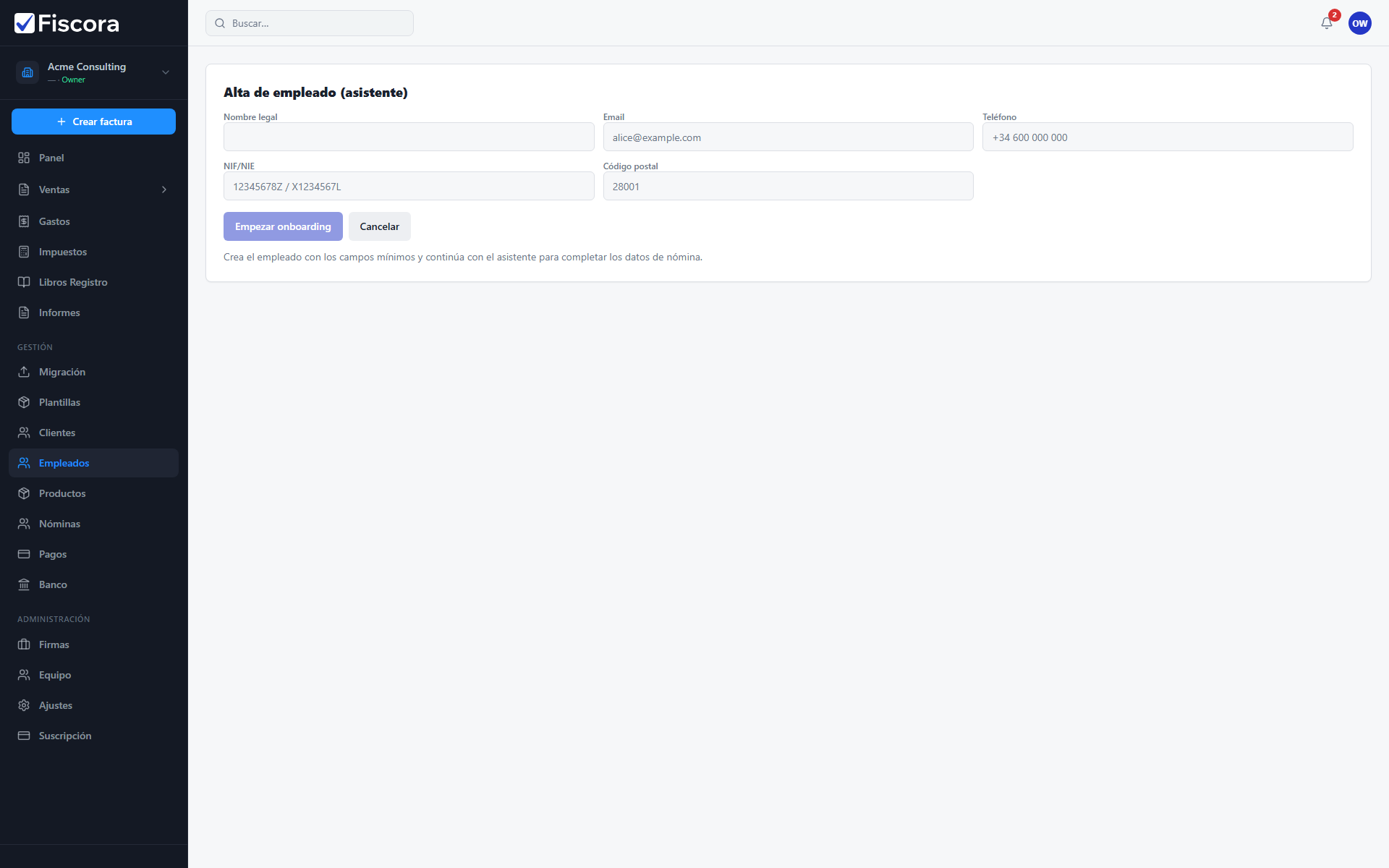Click the Crear factura button
This screenshot has width=1389, height=868.
point(93,122)
